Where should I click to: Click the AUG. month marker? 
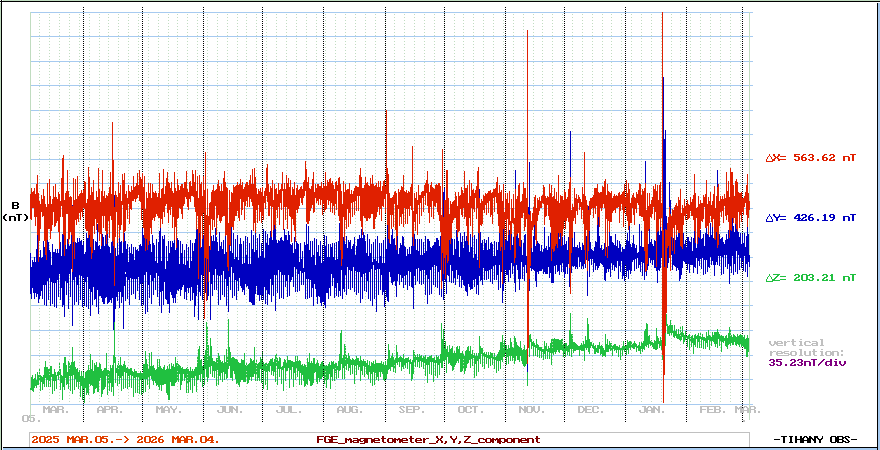point(350,410)
